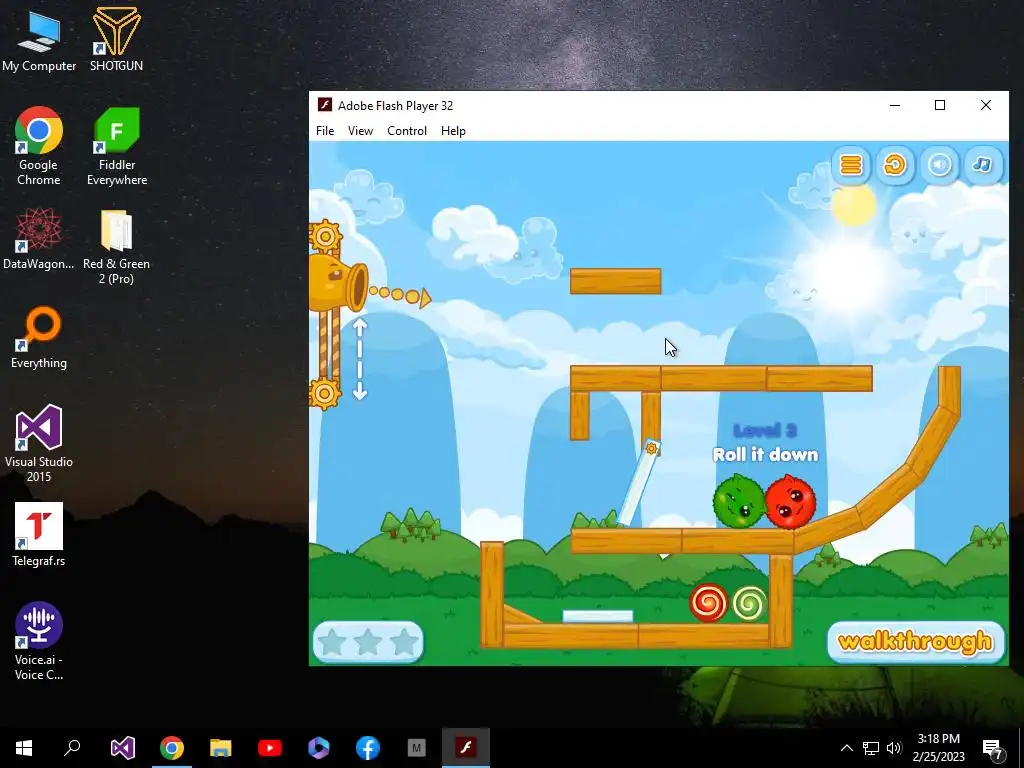
Task: Open system volume tray icon
Action: point(894,748)
